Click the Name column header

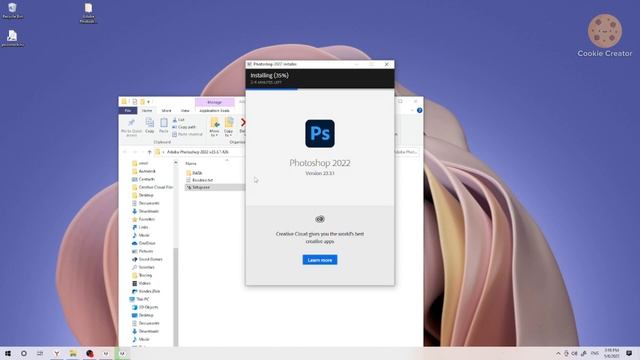click(x=191, y=163)
